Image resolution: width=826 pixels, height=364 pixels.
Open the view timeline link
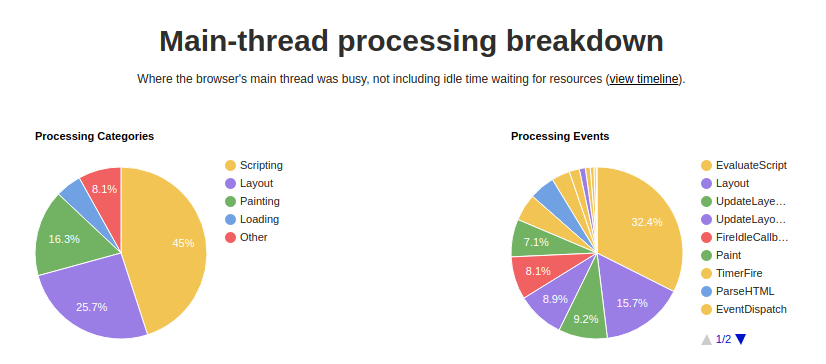point(644,79)
